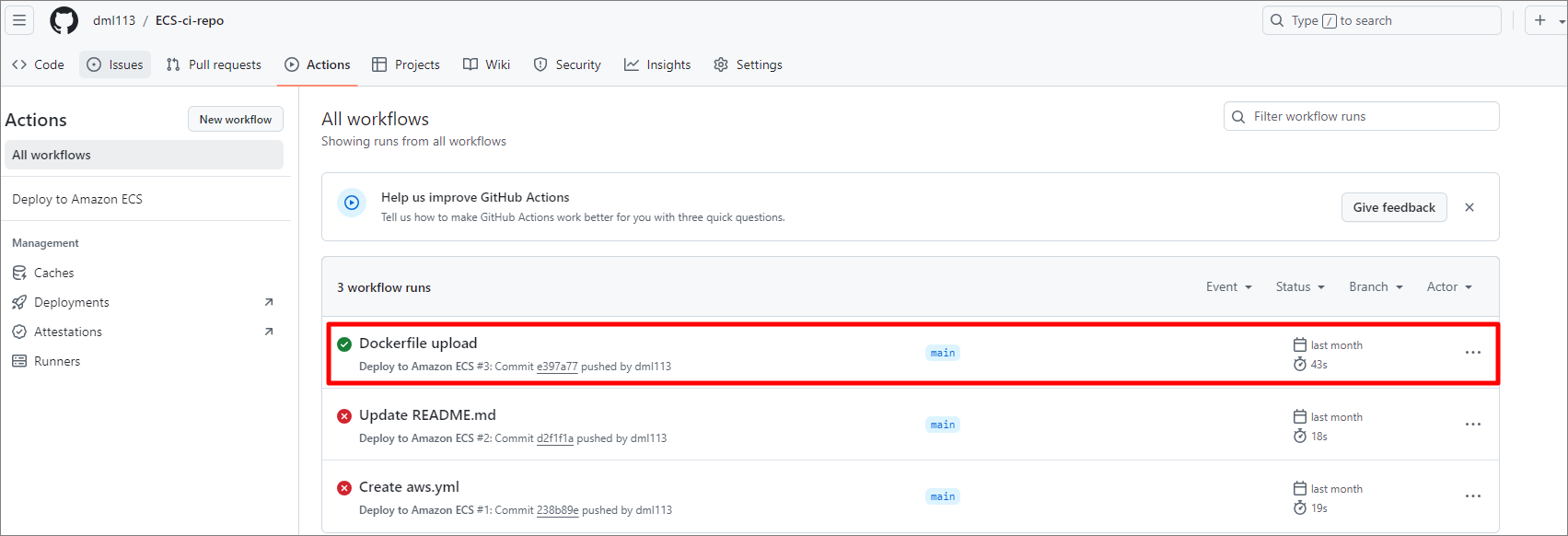
Task: Click main branch label on Dockerfile upload row
Action: [943, 353]
